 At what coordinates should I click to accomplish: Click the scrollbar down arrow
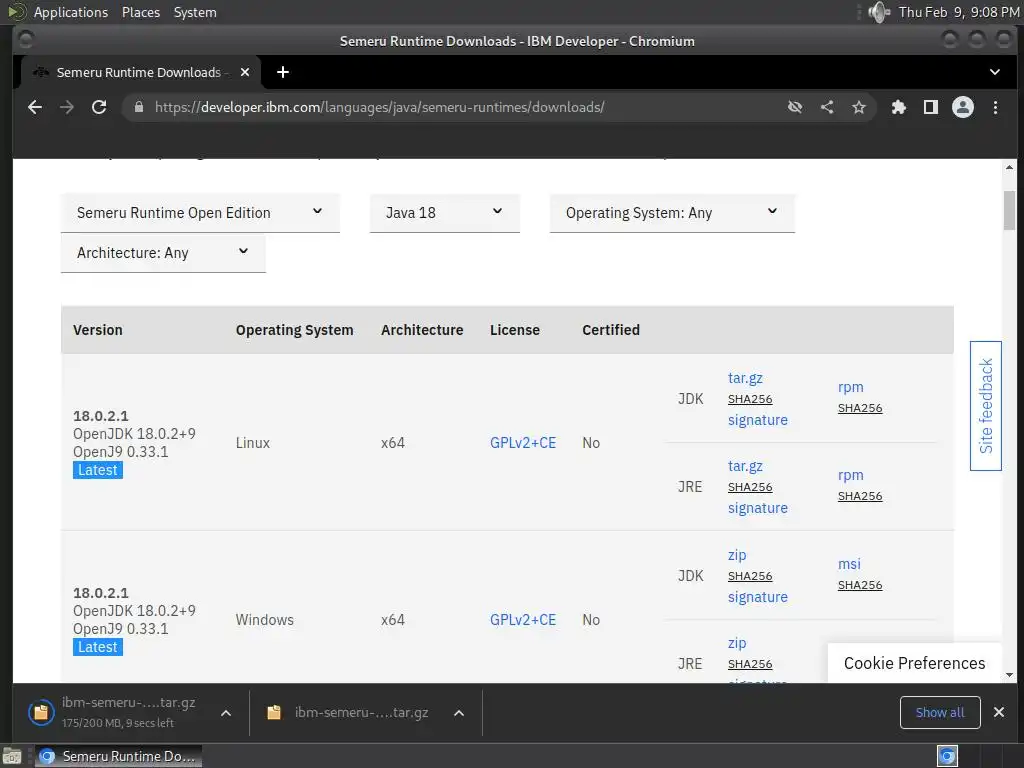click(x=1010, y=675)
